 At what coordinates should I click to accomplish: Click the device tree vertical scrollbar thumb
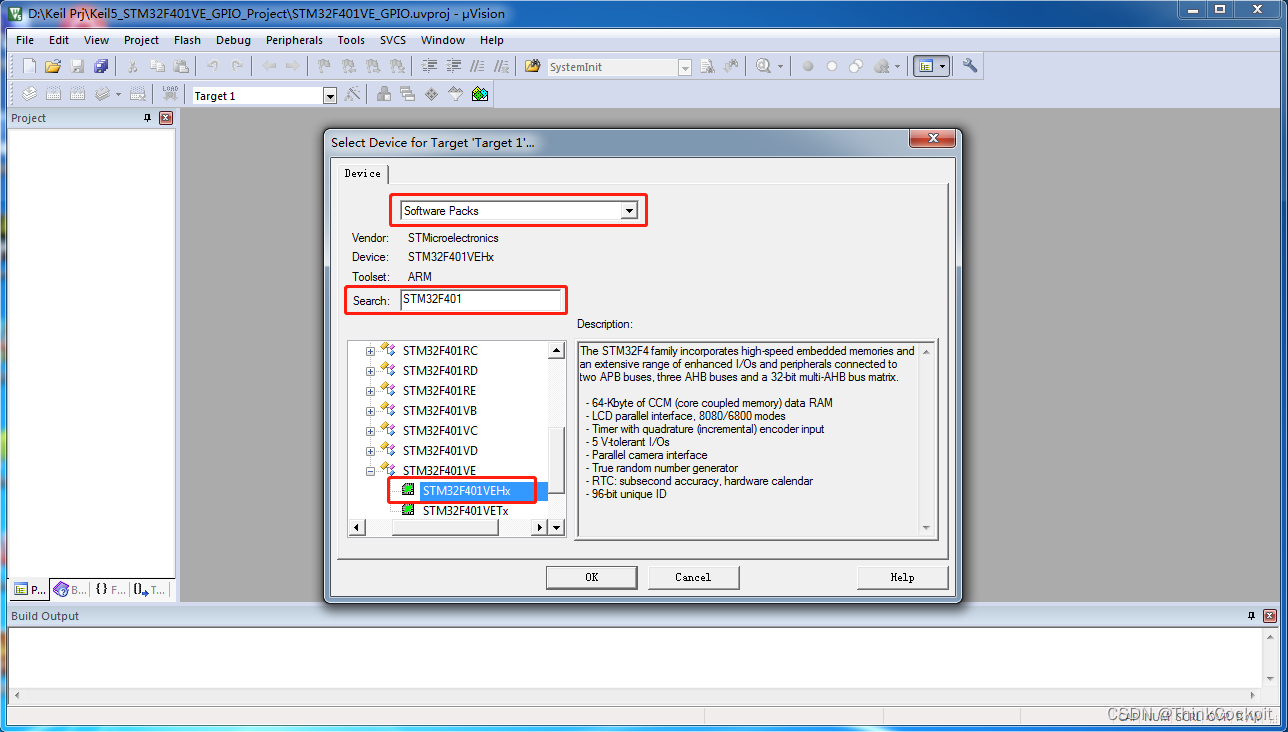[x=557, y=458]
